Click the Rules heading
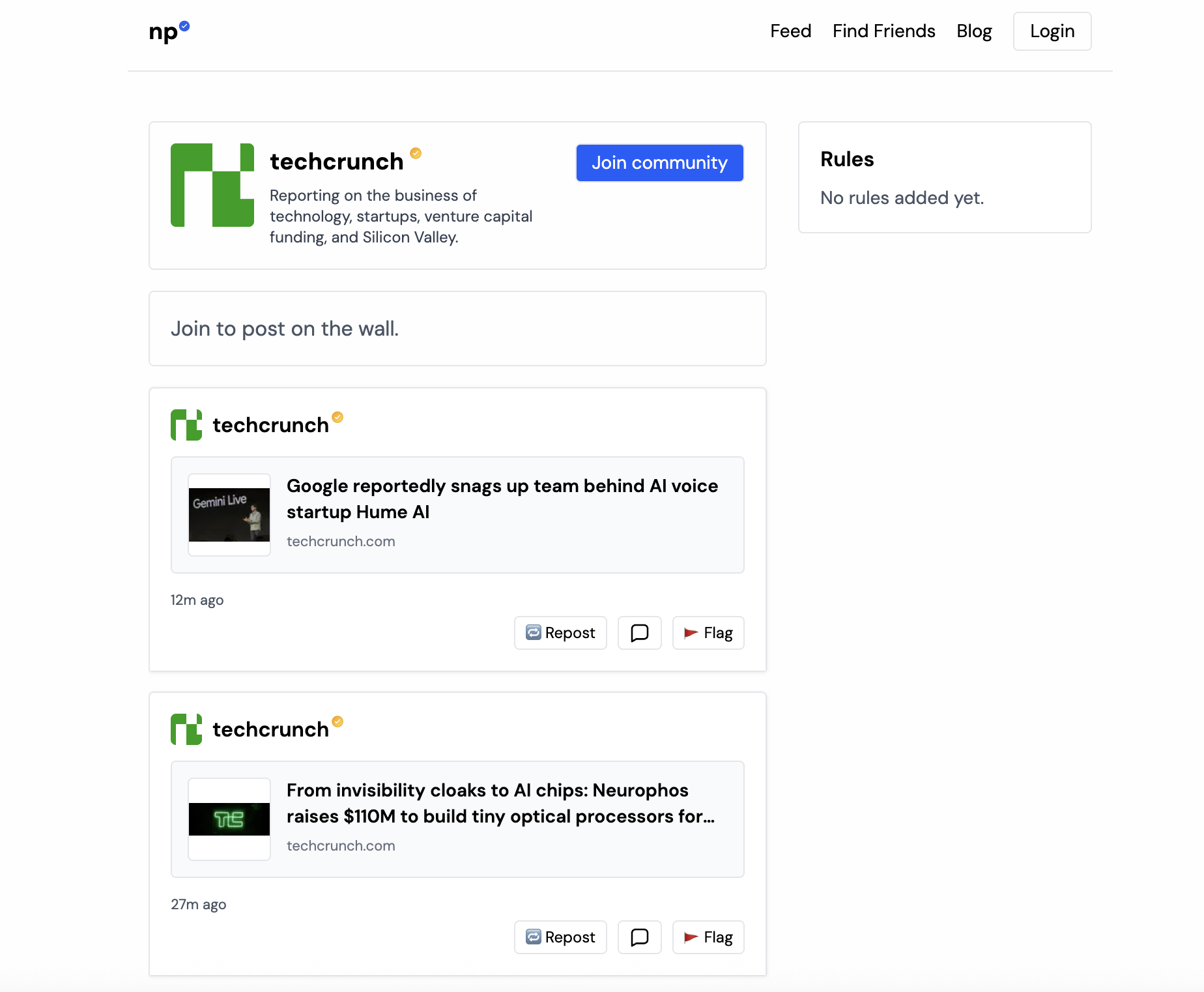1204x992 pixels. [847, 159]
